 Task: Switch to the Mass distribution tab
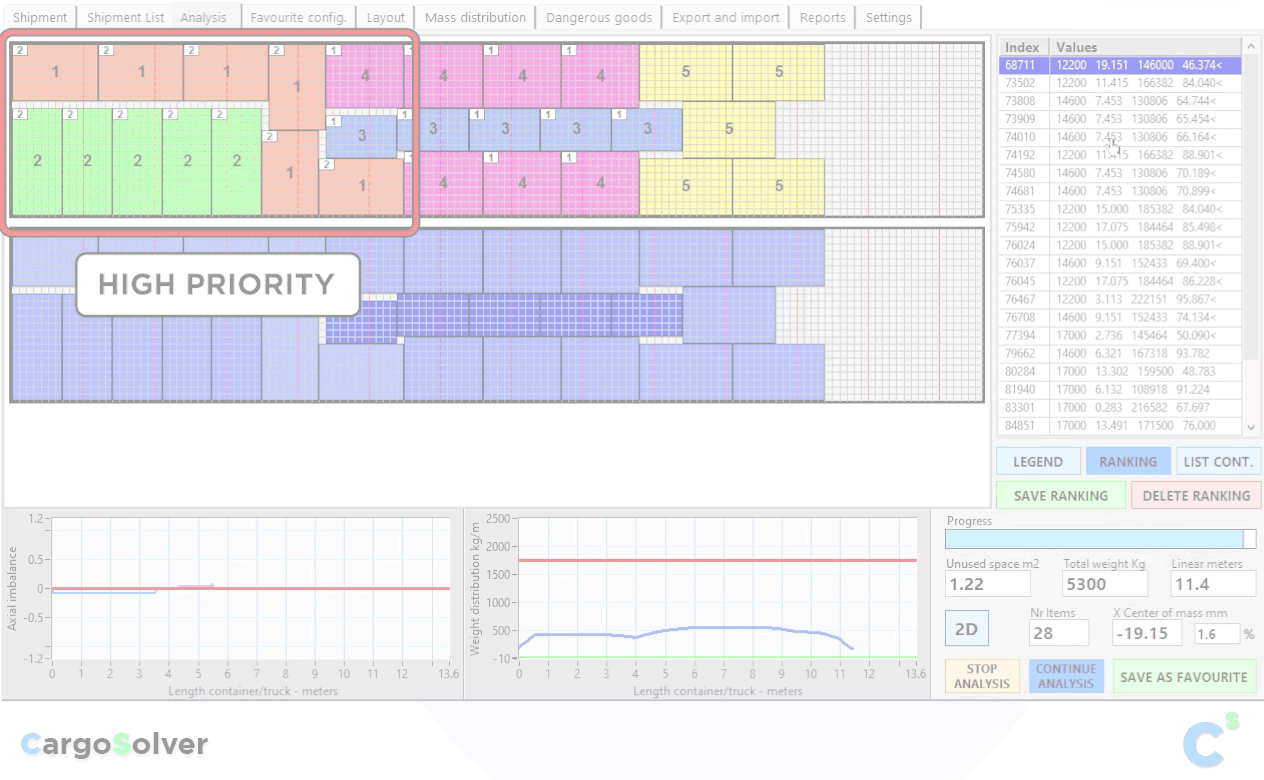475,17
